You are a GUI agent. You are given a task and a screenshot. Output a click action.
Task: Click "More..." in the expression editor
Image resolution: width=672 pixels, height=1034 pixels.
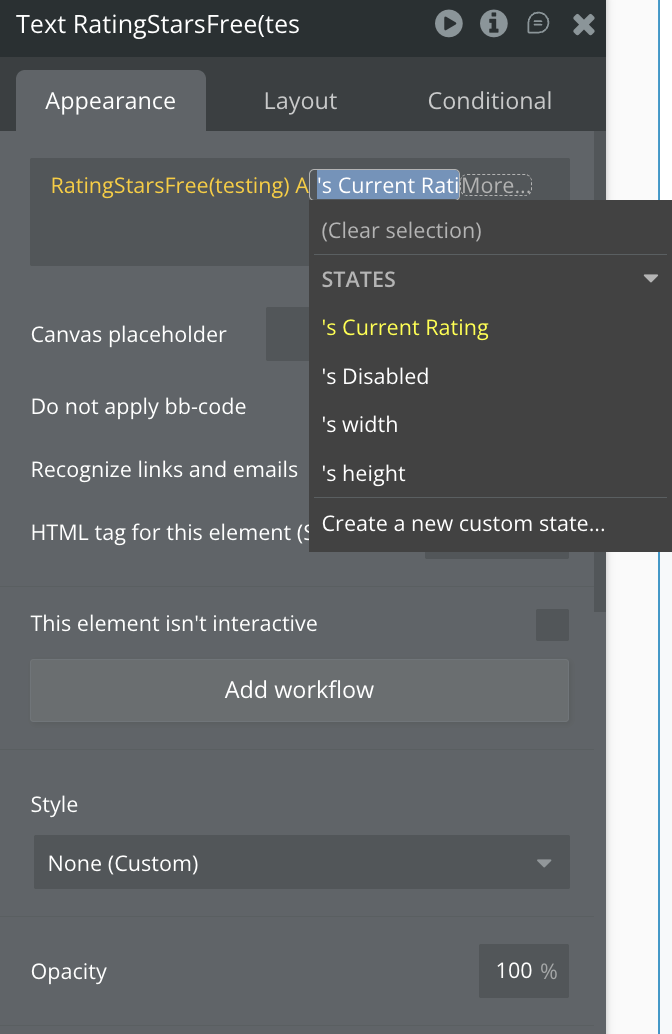[496, 185]
